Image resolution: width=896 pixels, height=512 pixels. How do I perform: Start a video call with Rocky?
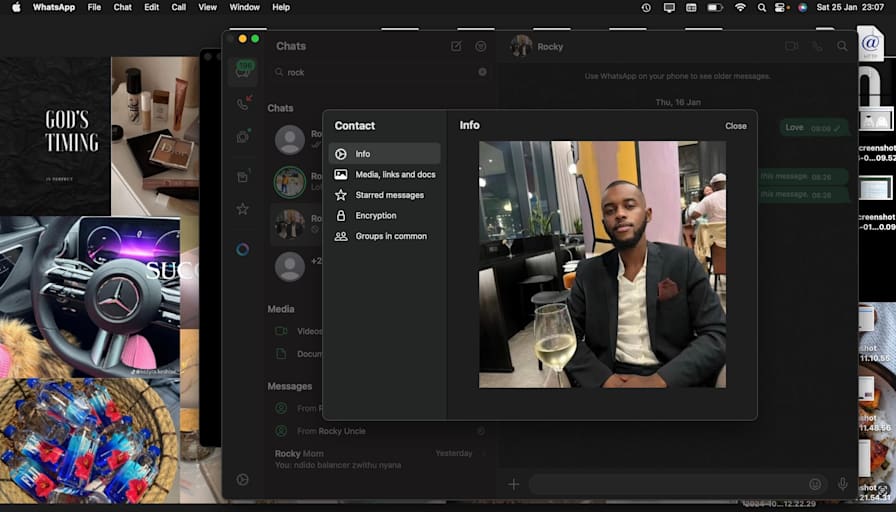pos(791,46)
